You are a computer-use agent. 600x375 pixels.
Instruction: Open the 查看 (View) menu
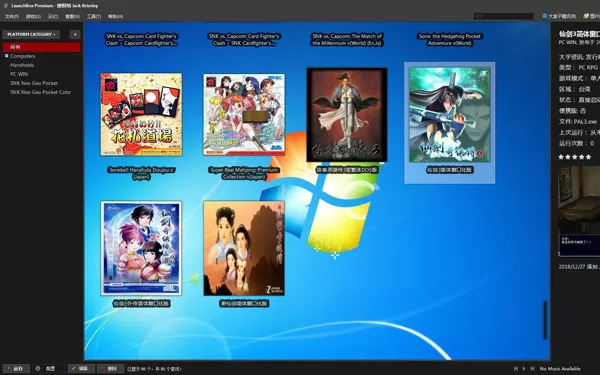(x=72, y=16)
